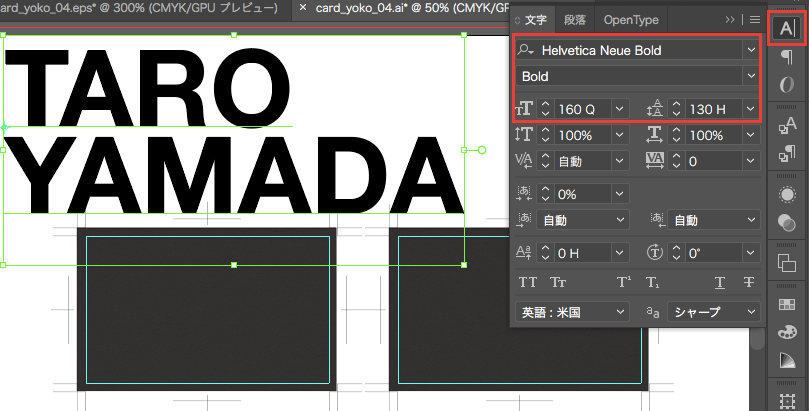Open the Character panel hamburger menu
This screenshot has height=411, width=809.
click(x=754, y=19)
